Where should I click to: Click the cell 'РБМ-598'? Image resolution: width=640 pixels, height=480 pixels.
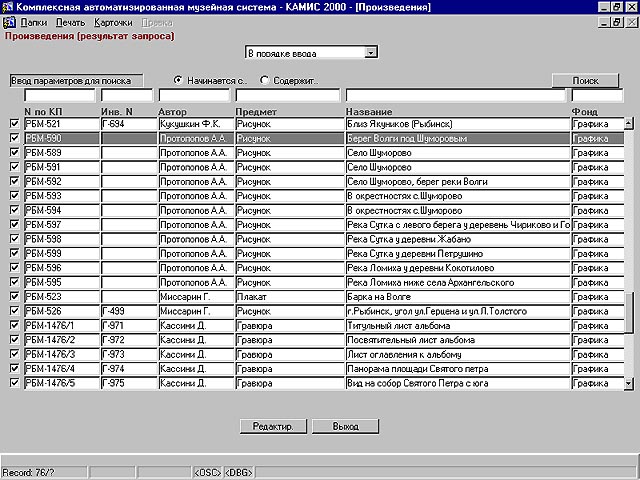pyautogui.click(x=62, y=239)
